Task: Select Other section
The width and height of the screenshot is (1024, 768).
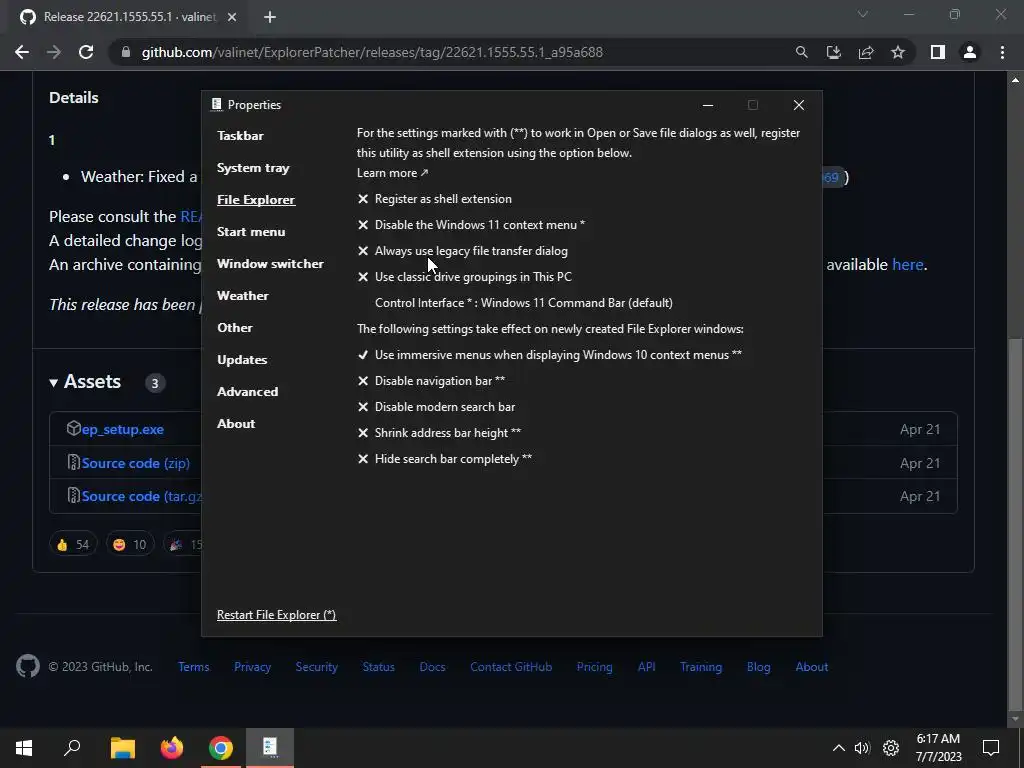Action: pos(235,328)
